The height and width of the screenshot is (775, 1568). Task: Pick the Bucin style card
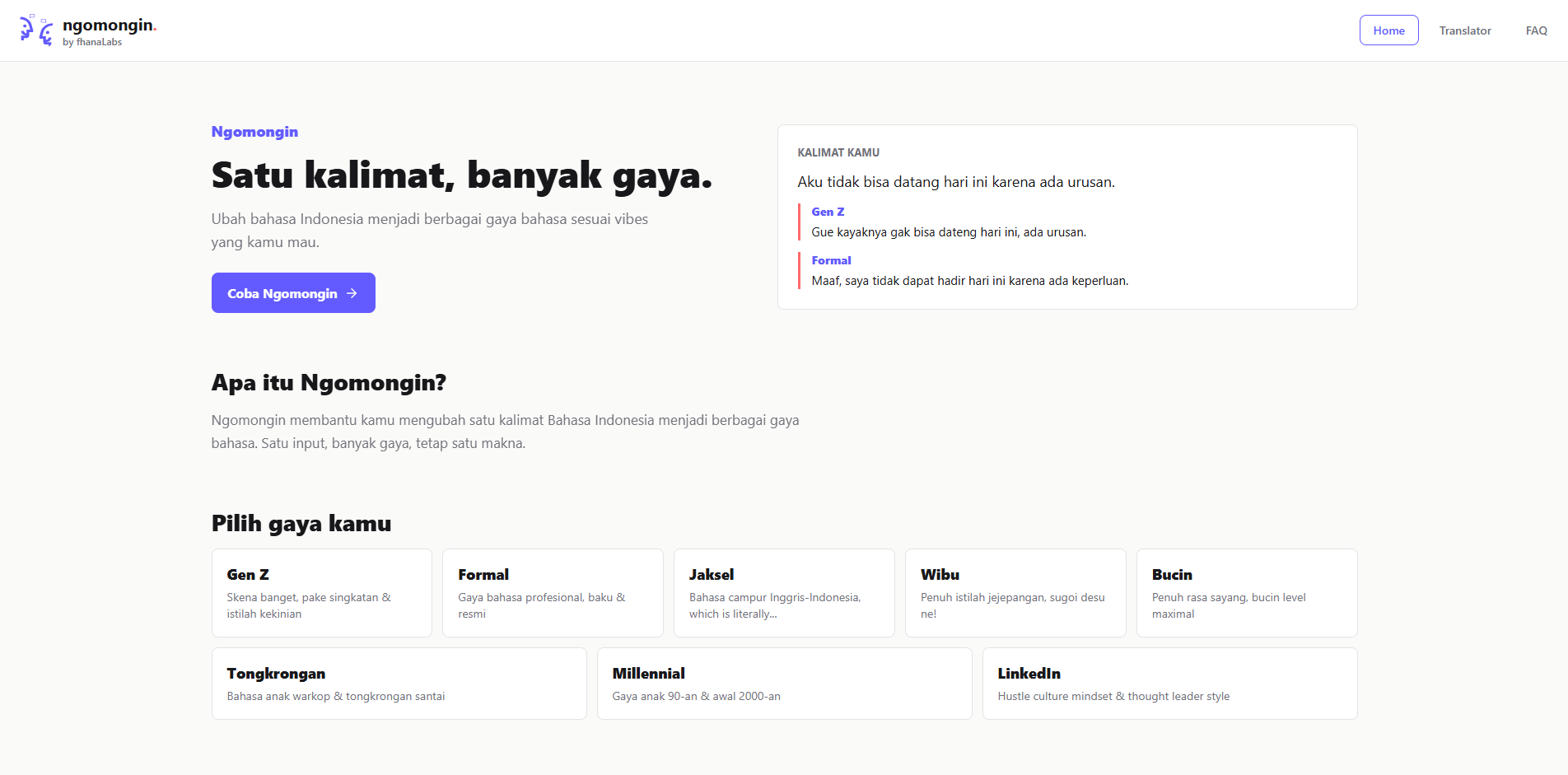pos(1247,593)
